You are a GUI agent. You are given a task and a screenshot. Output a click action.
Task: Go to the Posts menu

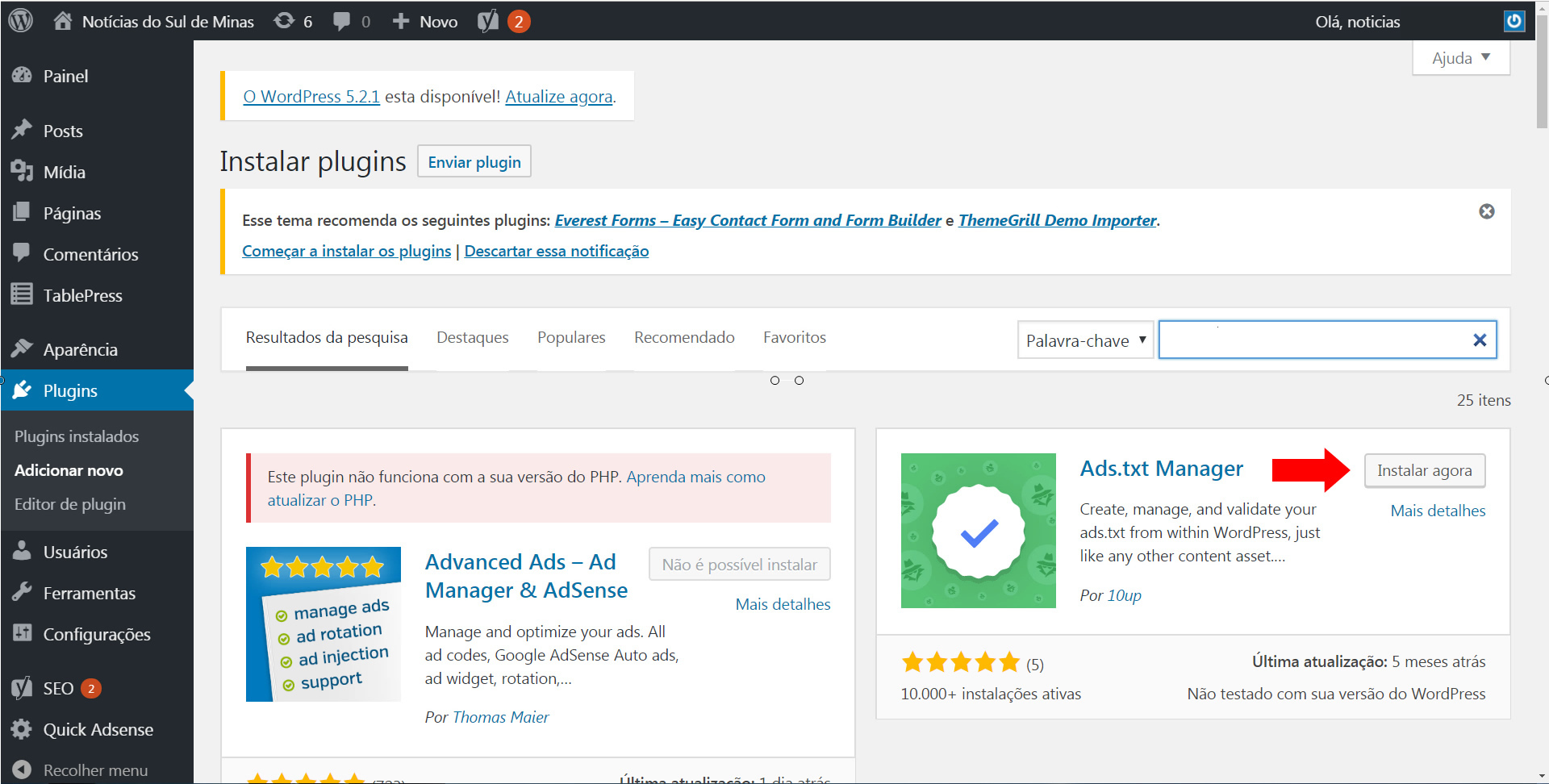[x=97, y=131]
